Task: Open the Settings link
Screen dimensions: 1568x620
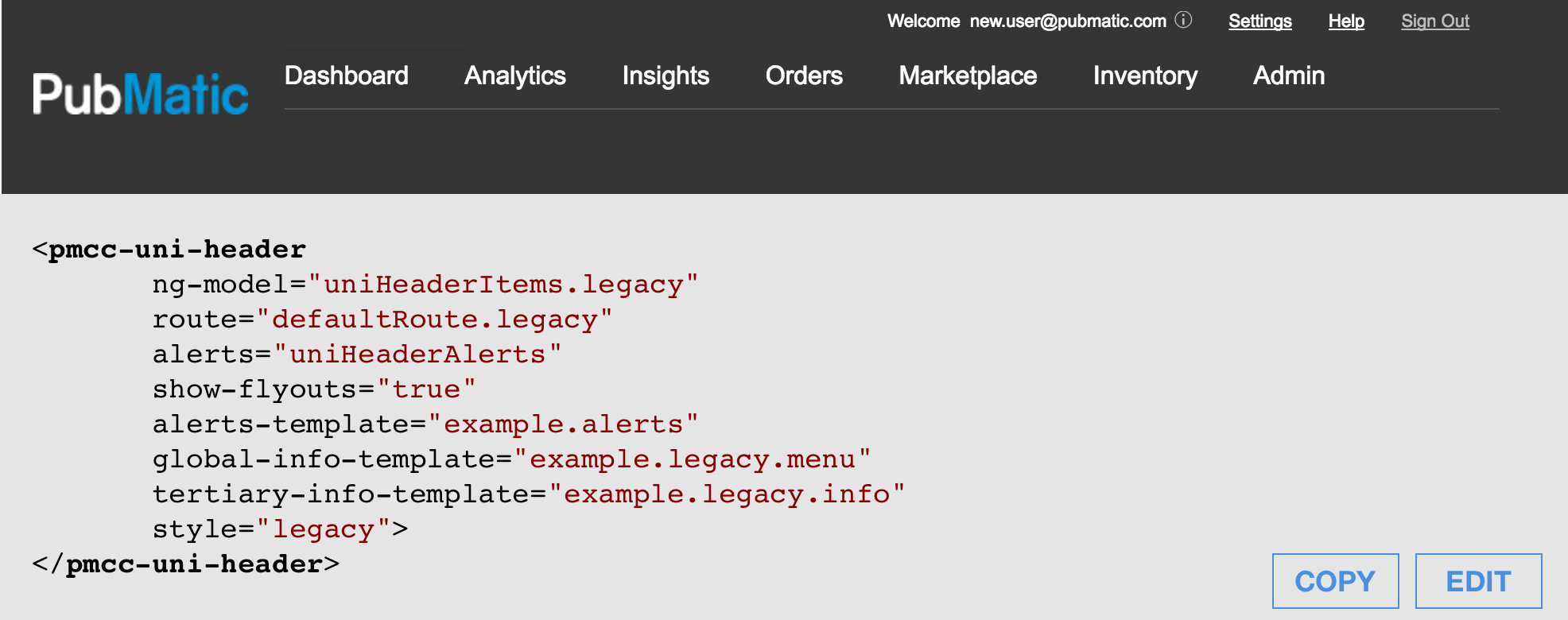Action: pos(1259,21)
